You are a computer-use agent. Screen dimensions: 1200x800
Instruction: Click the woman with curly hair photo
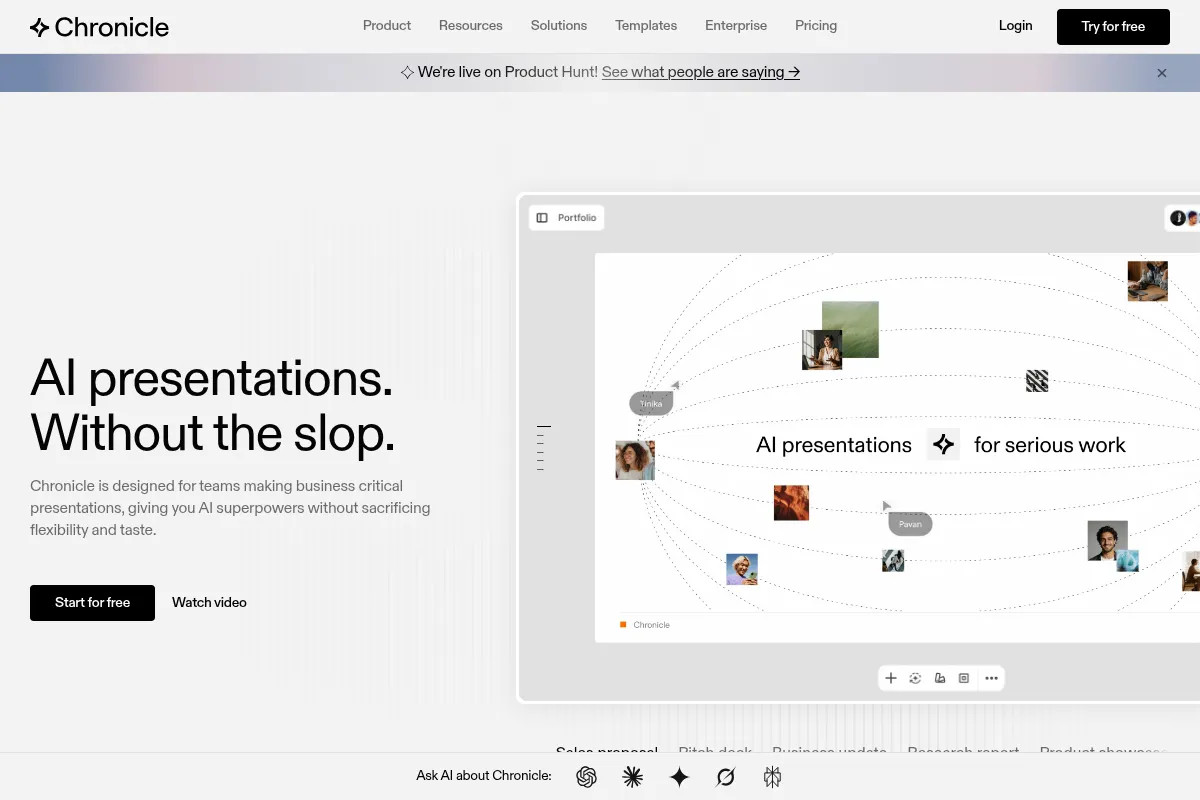[635, 460]
